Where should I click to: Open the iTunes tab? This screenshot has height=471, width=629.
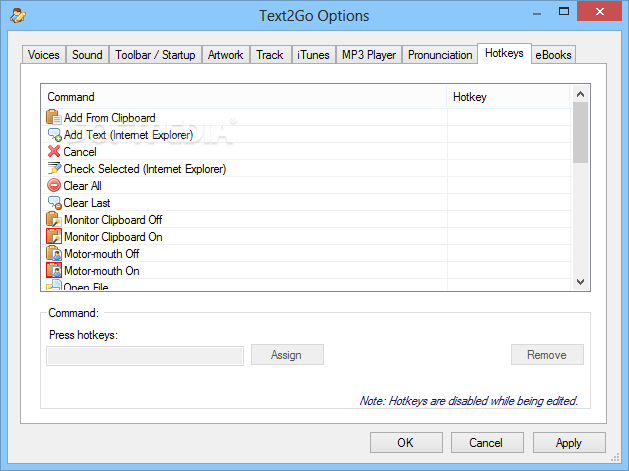pyautogui.click(x=313, y=55)
